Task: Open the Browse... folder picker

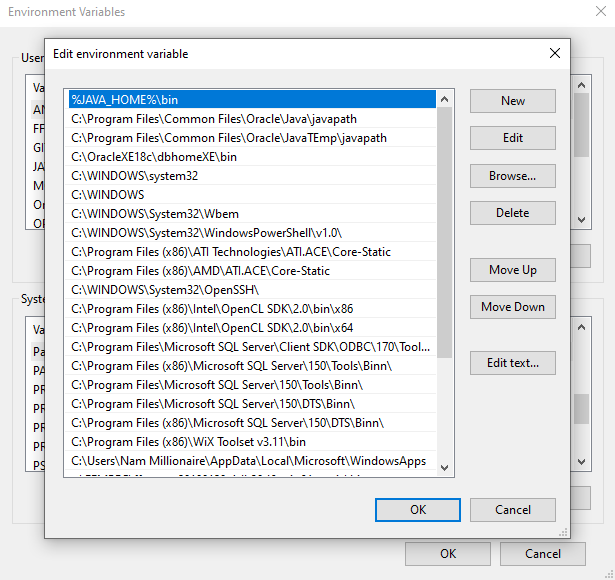Action: [513, 176]
